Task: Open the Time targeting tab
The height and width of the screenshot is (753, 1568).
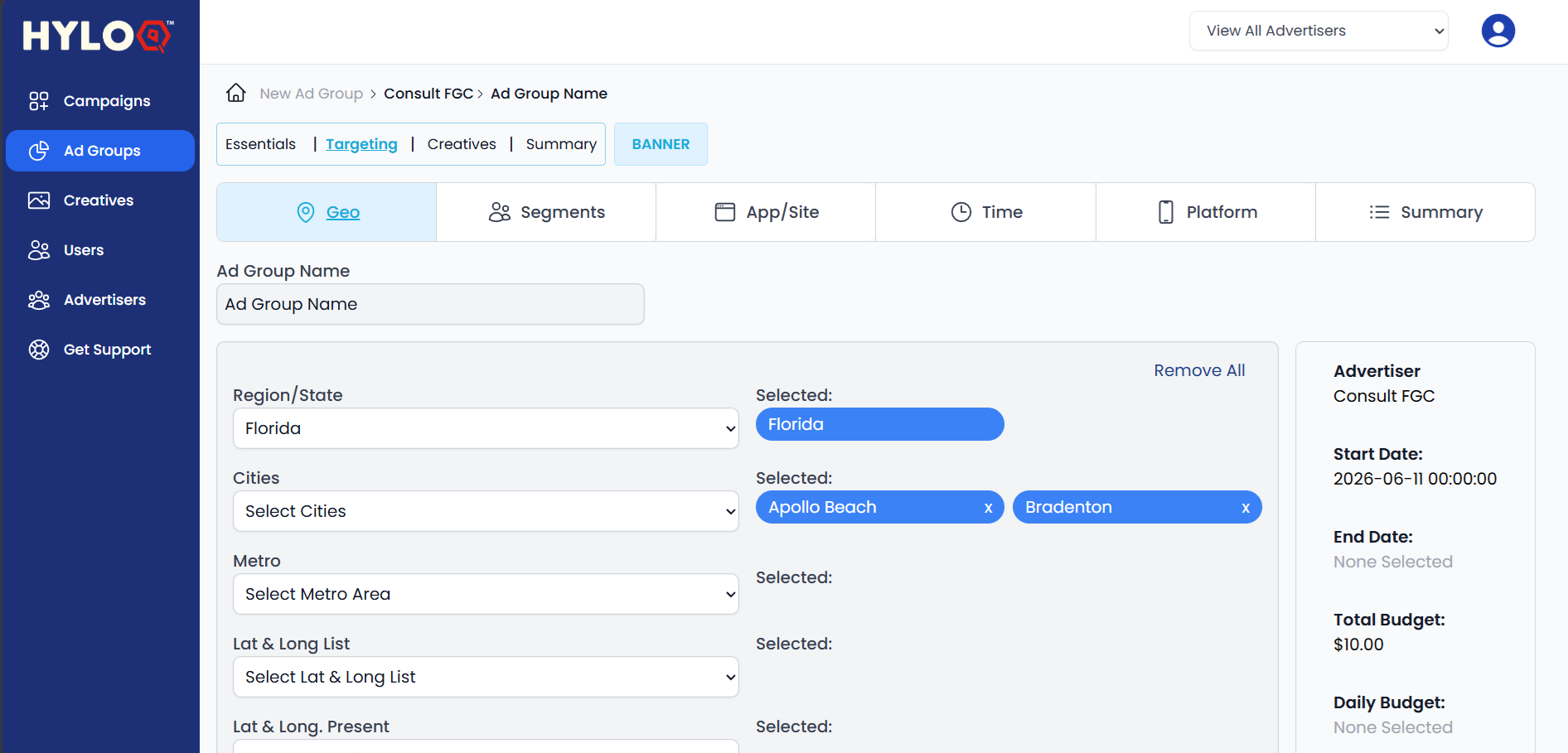Action: coord(986,212)
